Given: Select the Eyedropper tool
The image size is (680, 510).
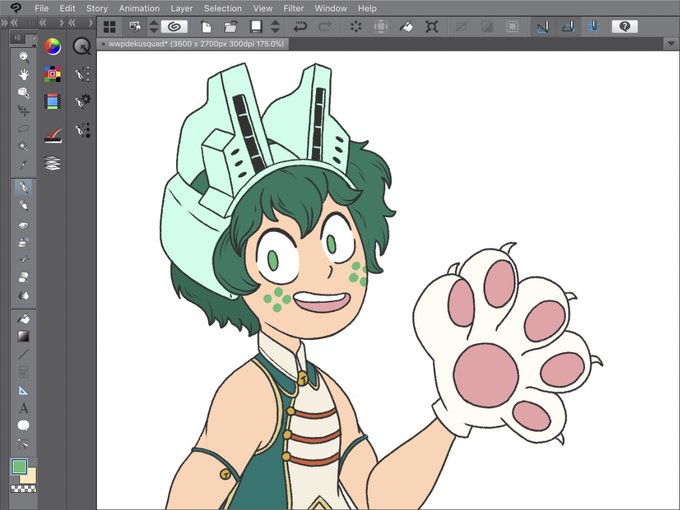Looking at the screenshot, I should (23, 164).
